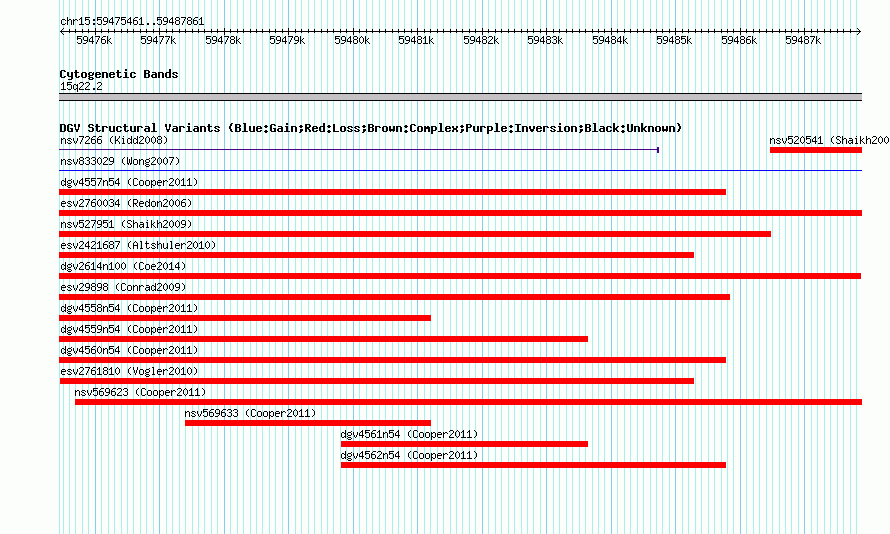The image size is (890, 534).
Task: Open dgv4558n54 (Cooper2011) label
Action: (129, 308)
